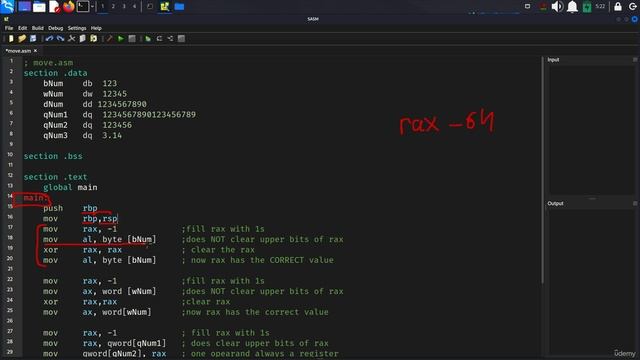The image size is (640, 360).
Task: Lock the screen using the padlock icon
Action: (618, 7)
